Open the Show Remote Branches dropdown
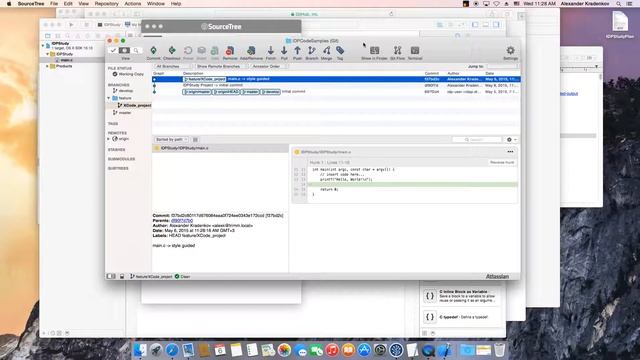This screenshot has height=360, width=640. [221, 66]
